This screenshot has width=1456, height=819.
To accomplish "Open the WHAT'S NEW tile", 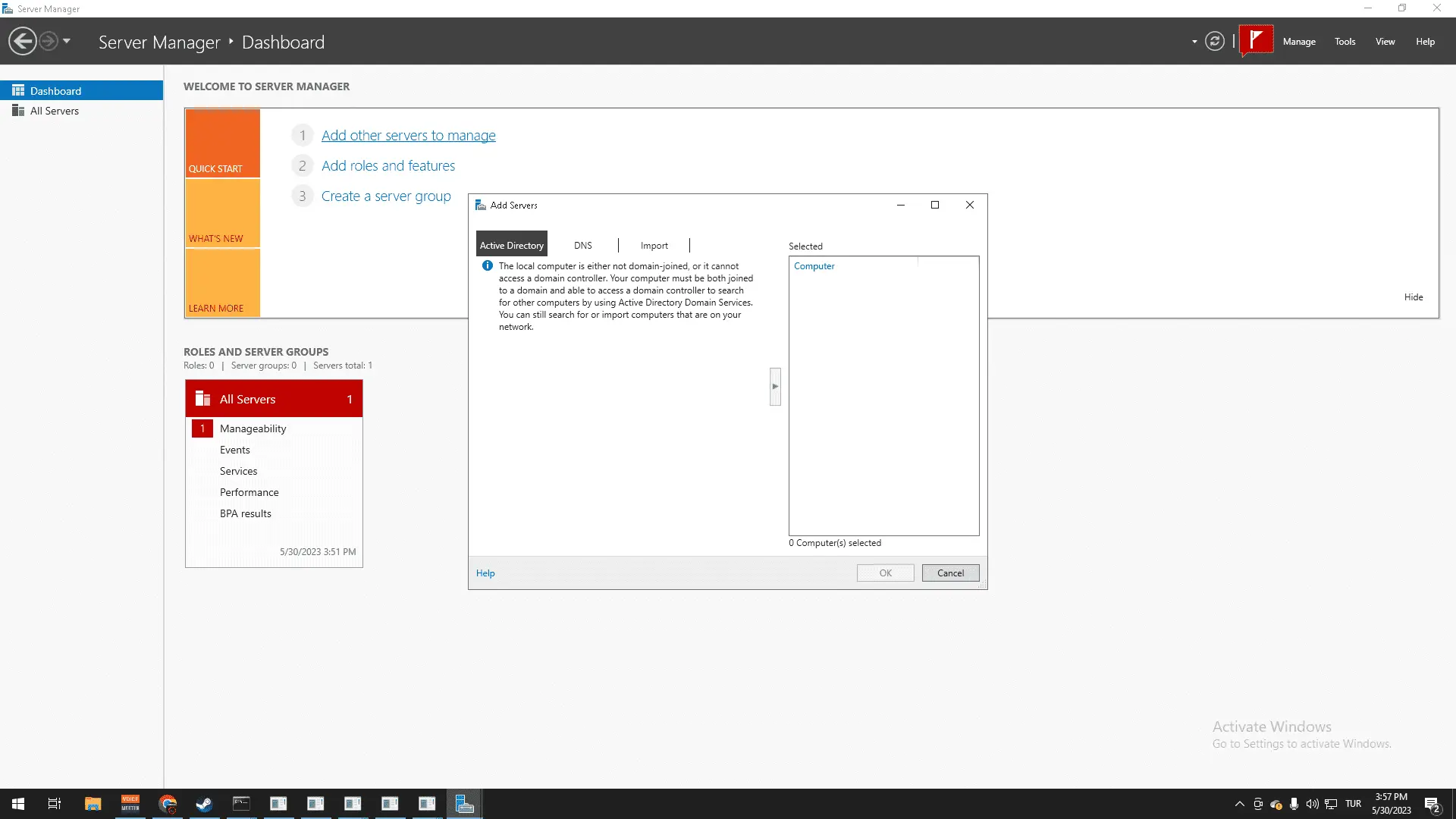I will tap(223, 214).
